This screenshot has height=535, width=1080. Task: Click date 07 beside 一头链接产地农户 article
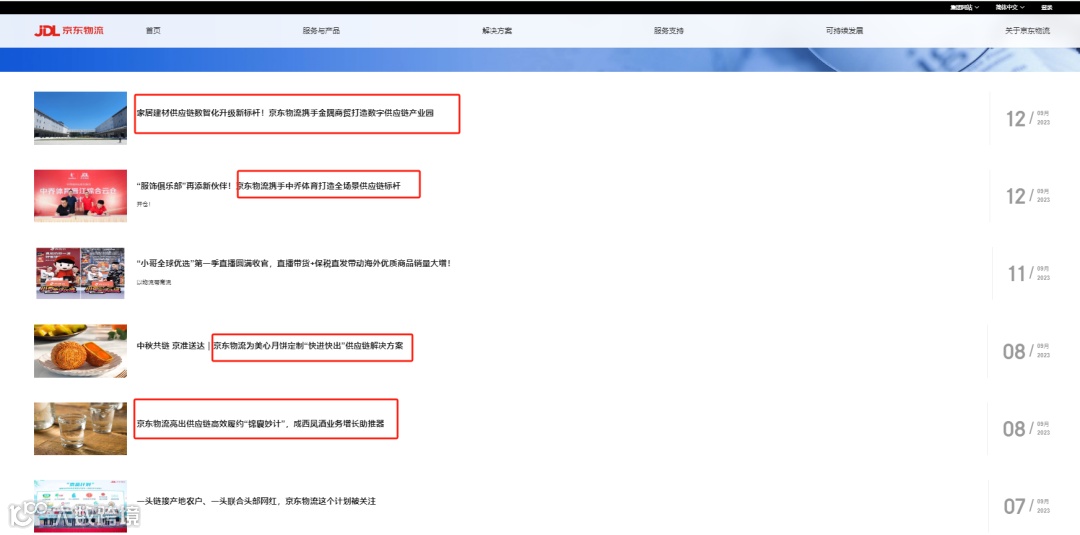click(x=1026, y=506)
